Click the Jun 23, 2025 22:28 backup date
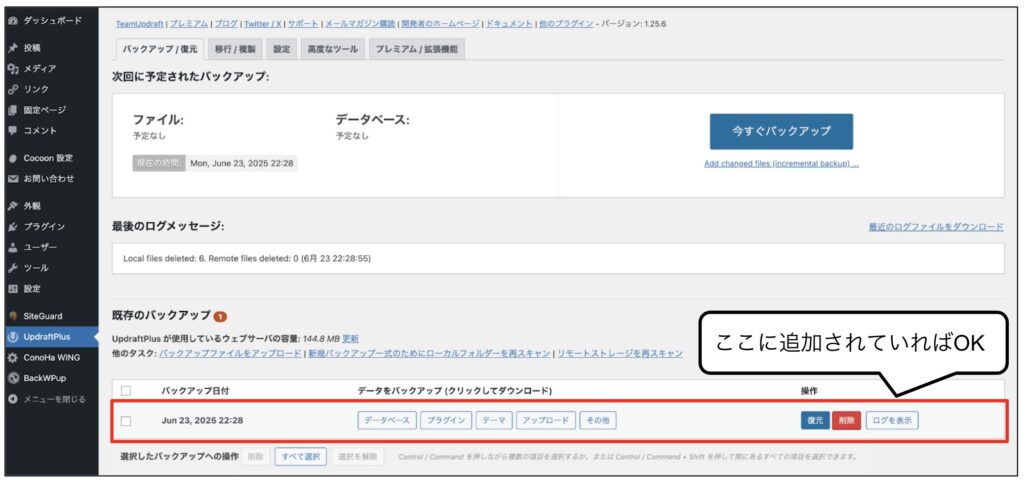The height and width of the screenshot is (484, 1024). 202,421
